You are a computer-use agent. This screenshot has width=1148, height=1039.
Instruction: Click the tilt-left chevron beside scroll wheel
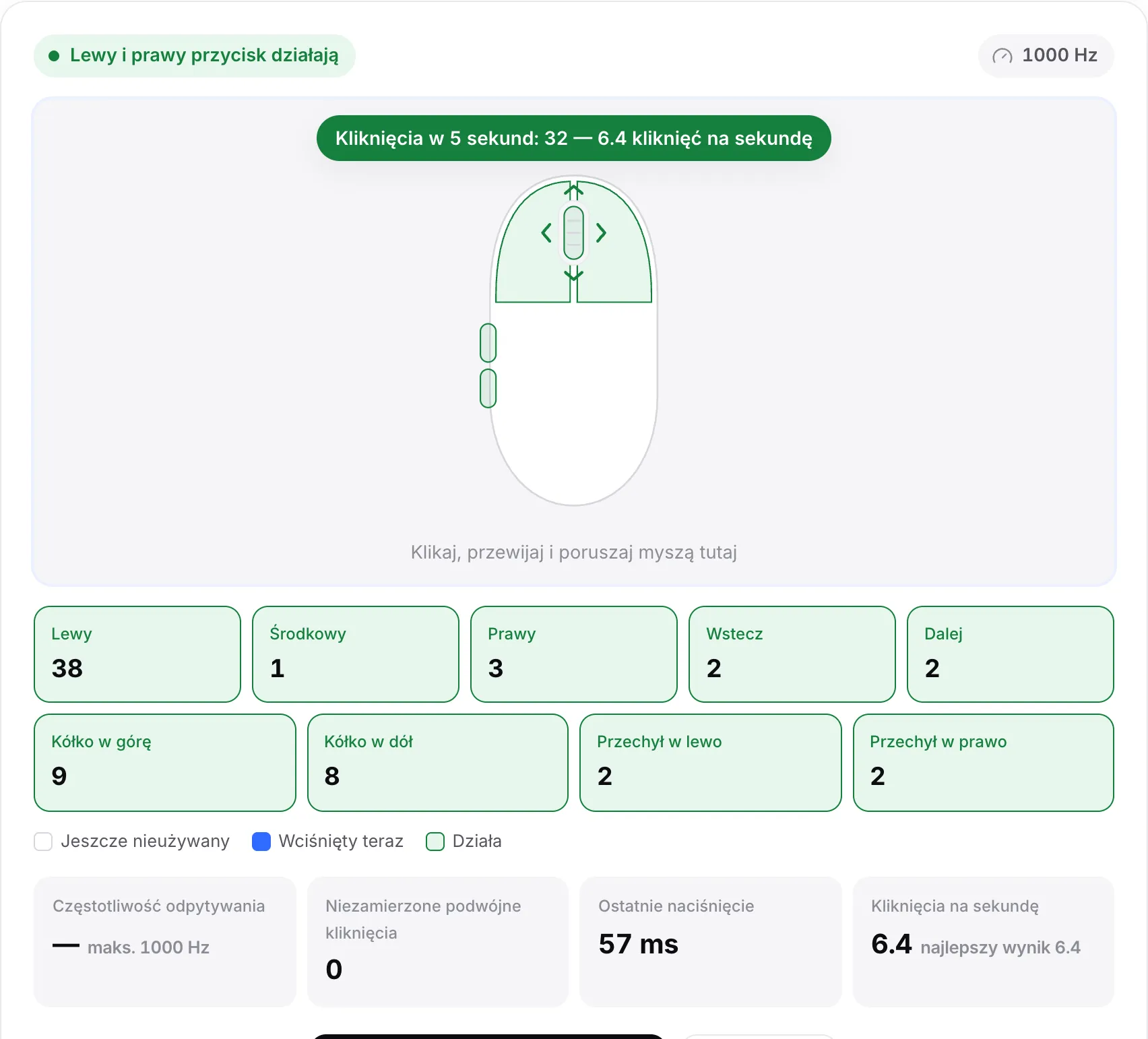click(x=546, y=233)
